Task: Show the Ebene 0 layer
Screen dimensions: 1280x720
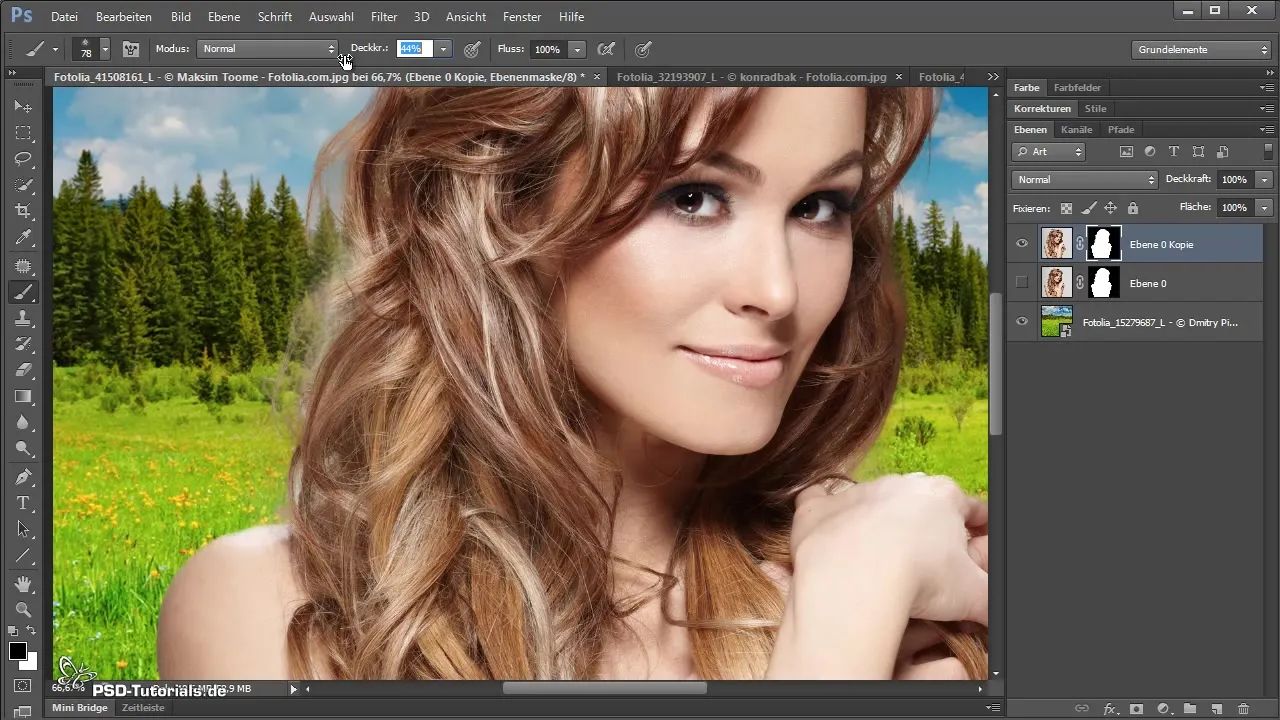Action: (x=1022, y=283)
